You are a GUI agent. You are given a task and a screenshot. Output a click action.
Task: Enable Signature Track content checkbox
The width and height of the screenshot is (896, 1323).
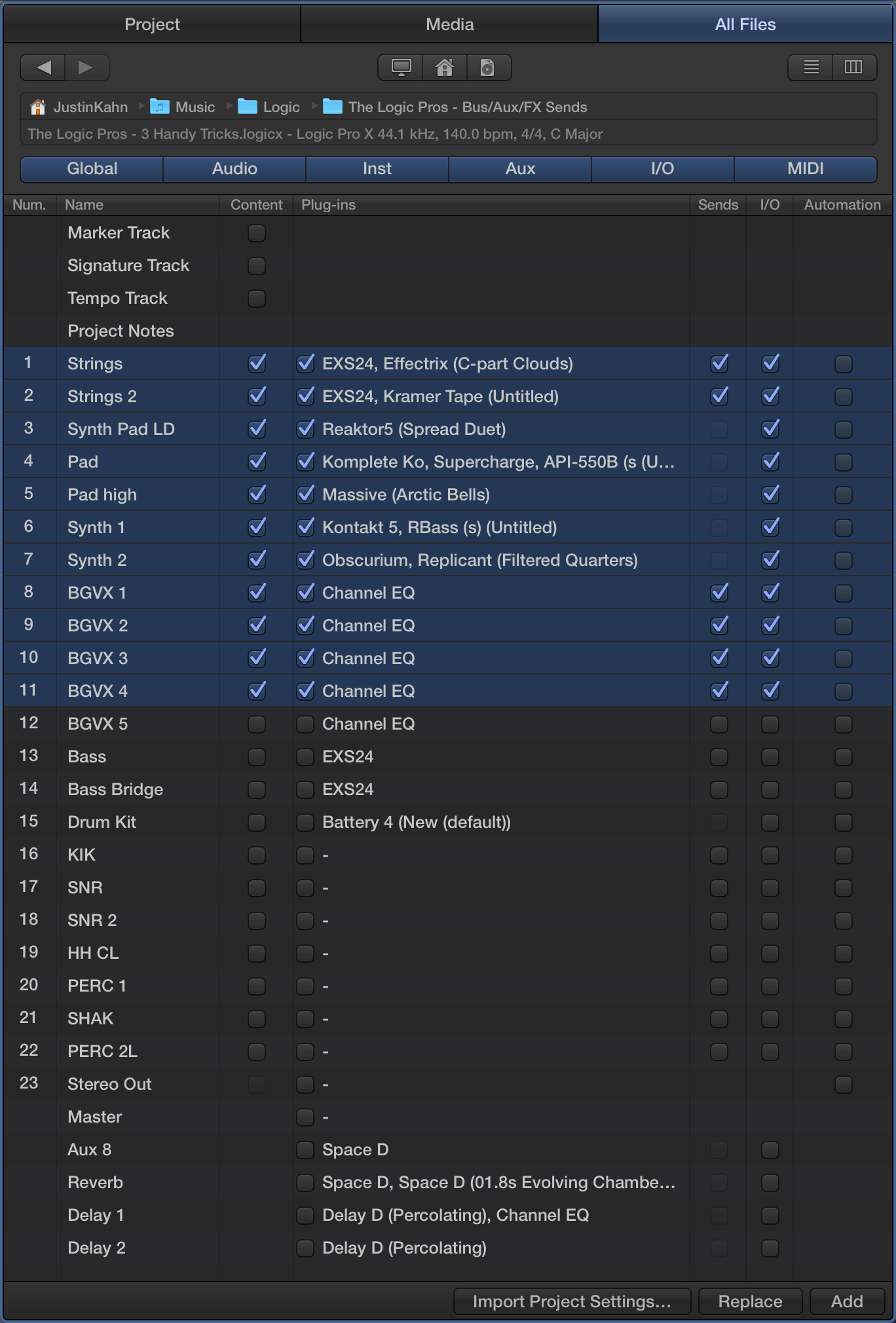[x=257, y=266]
